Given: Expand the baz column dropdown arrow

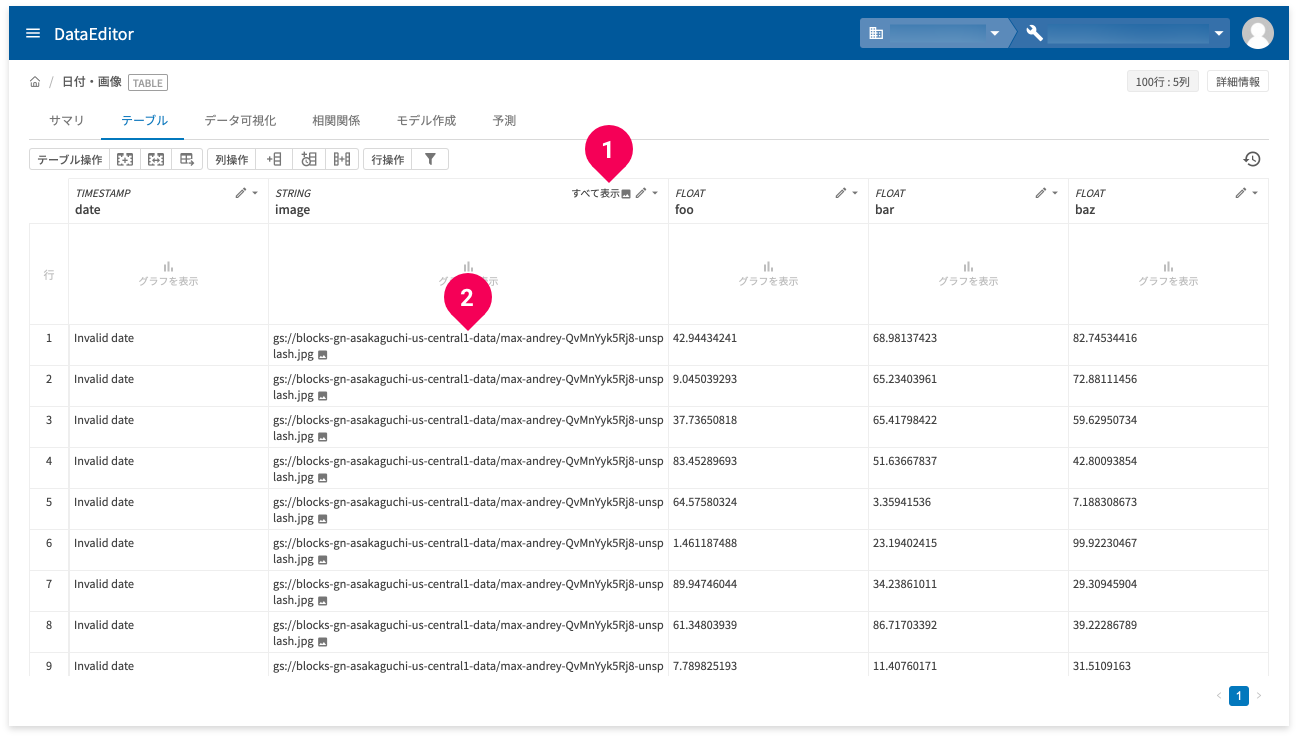Looking at the screenshot, I should tap(1255, 193).
